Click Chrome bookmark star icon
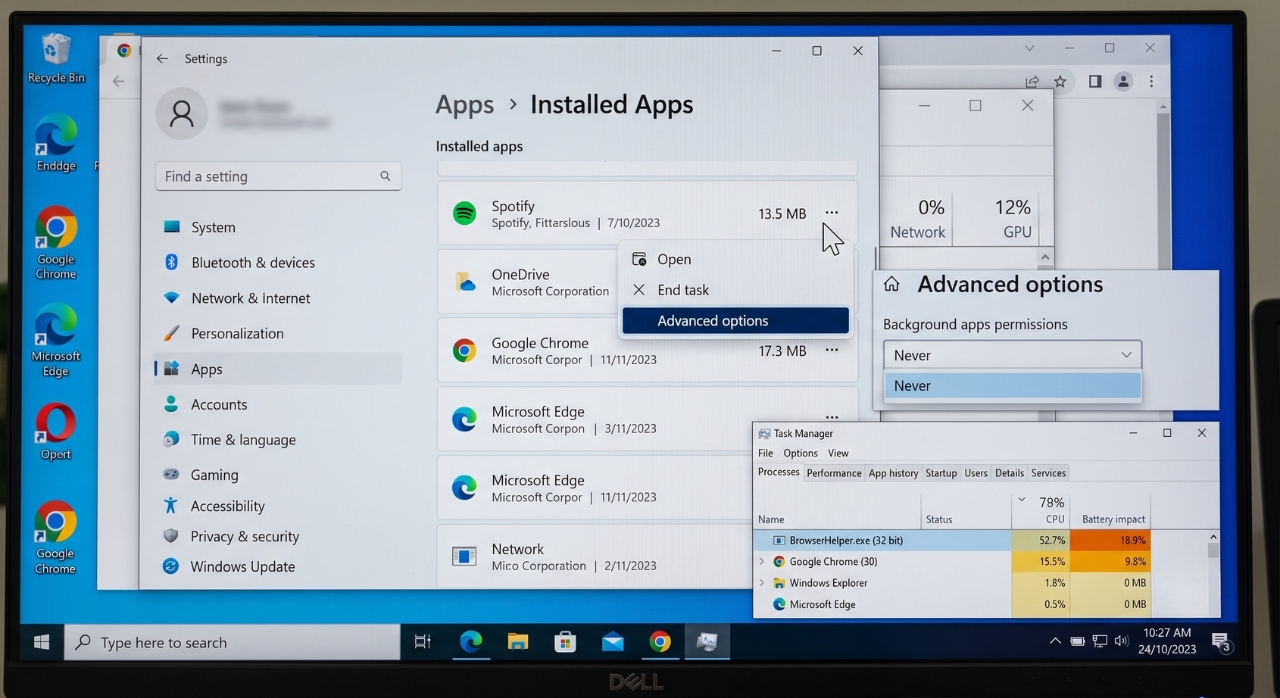 click(1060, 81)
